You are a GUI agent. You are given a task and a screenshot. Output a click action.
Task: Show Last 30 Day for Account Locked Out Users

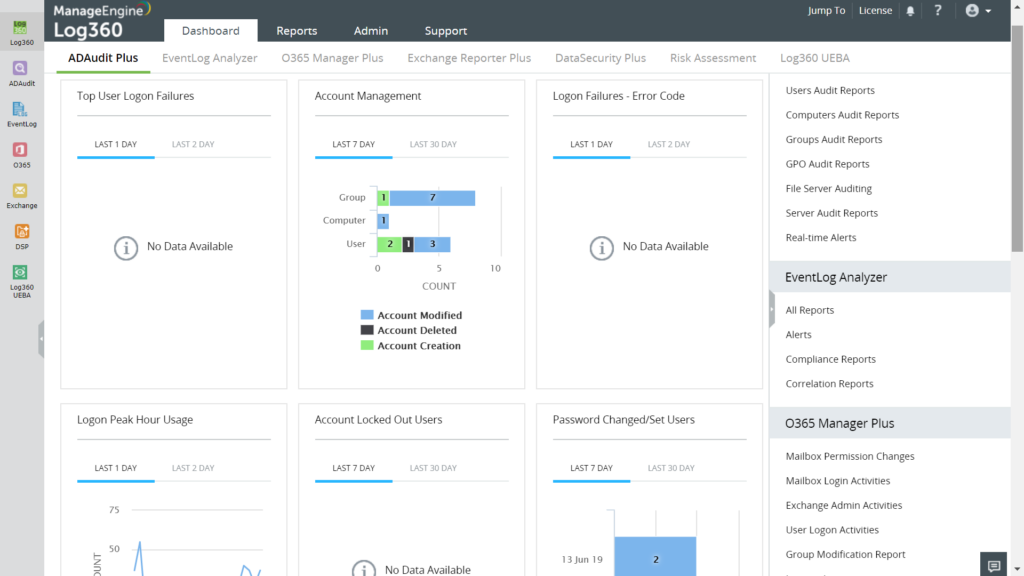click(x=433, y=468)
